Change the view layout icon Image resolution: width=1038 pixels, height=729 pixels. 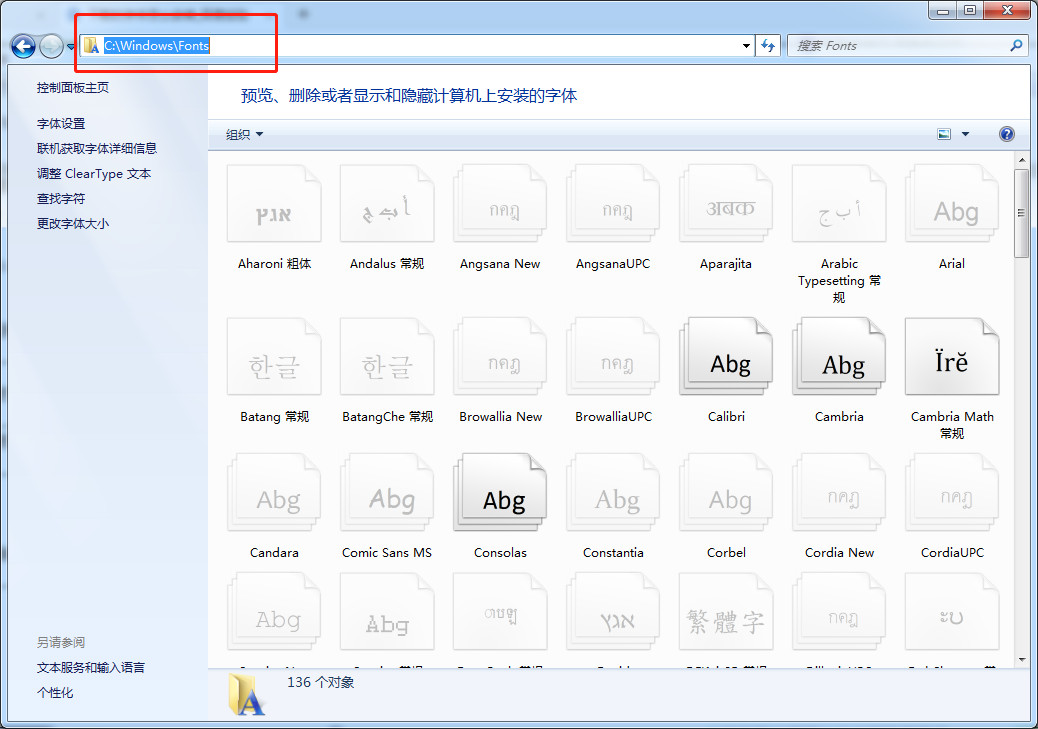tap(944, 134)
